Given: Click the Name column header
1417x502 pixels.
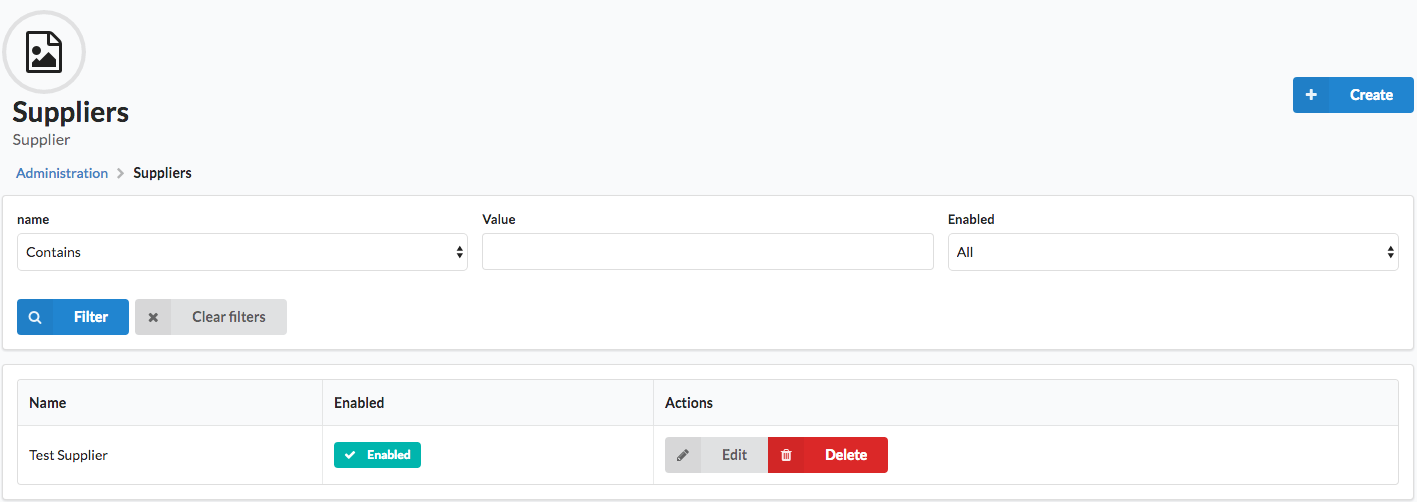Looking at the screenshot, I should [x=48, y=403].
